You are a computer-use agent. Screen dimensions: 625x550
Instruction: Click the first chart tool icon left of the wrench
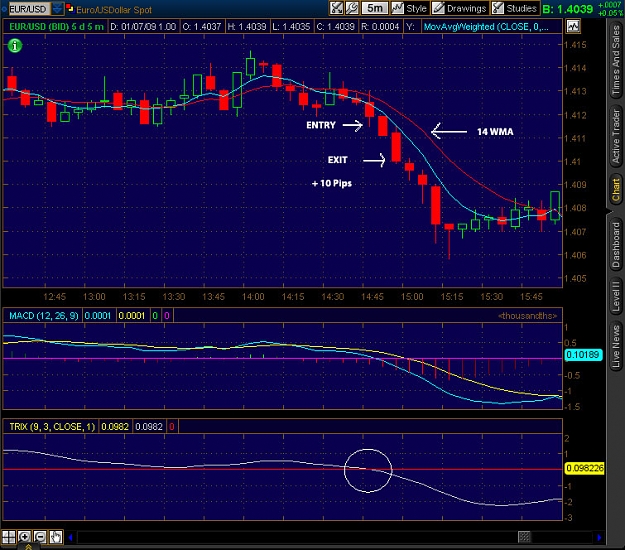[x=336, y=8]
